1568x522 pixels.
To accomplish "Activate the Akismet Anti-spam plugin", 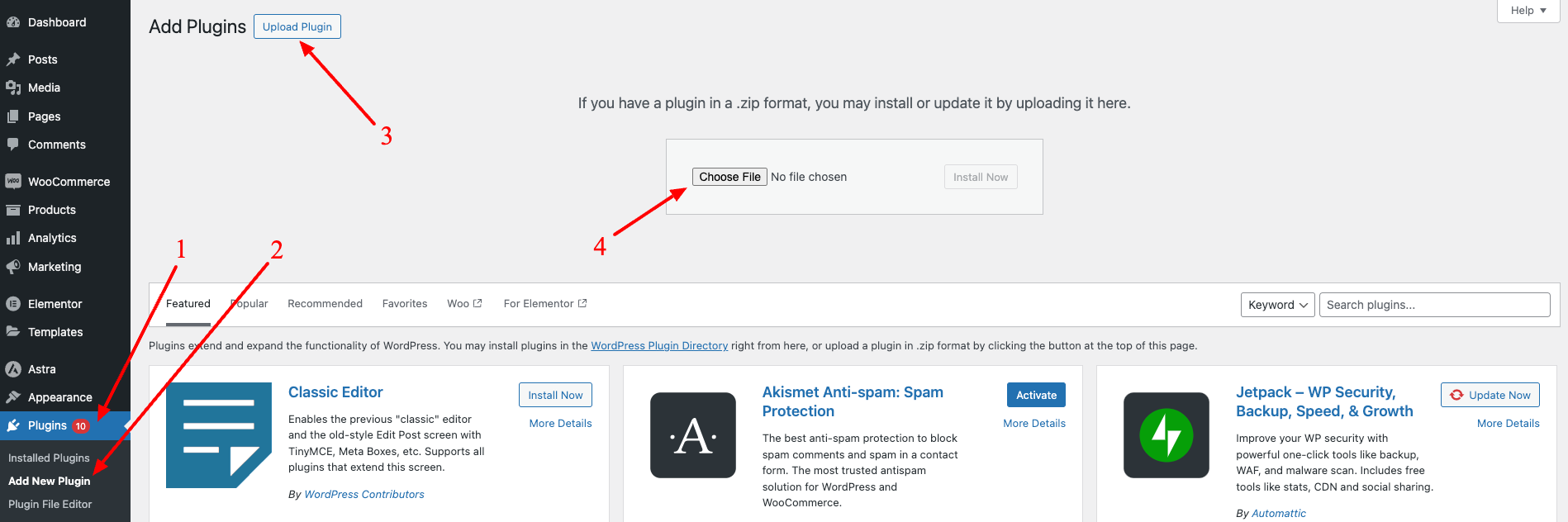I will tap(1036, 395).
